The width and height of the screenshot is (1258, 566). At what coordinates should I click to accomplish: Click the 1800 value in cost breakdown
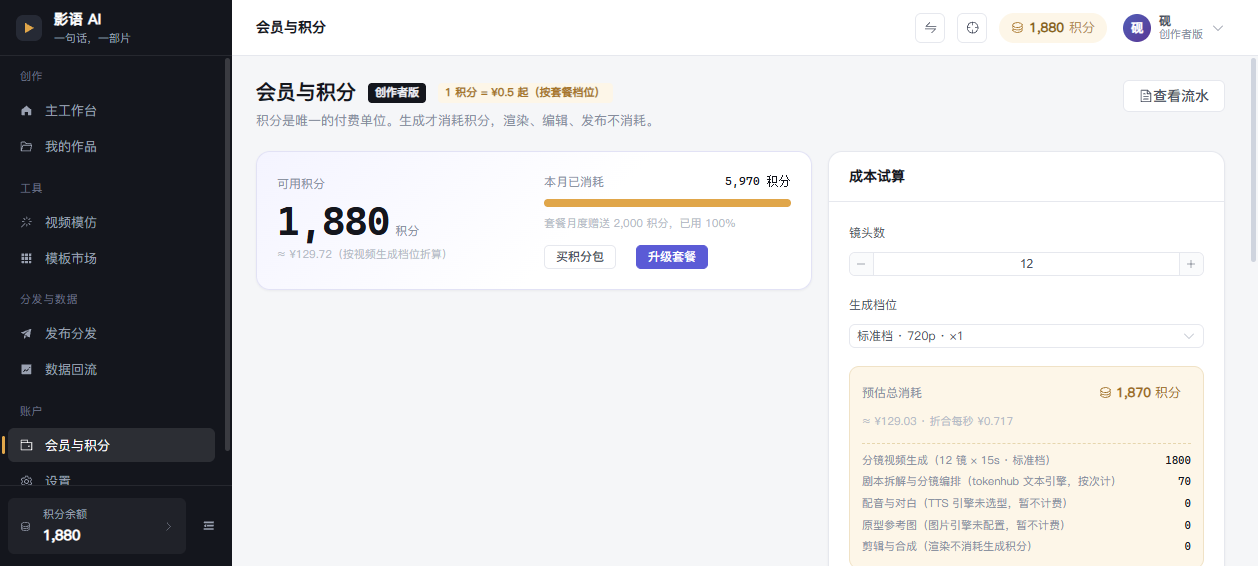click(x=1178, y=460)
